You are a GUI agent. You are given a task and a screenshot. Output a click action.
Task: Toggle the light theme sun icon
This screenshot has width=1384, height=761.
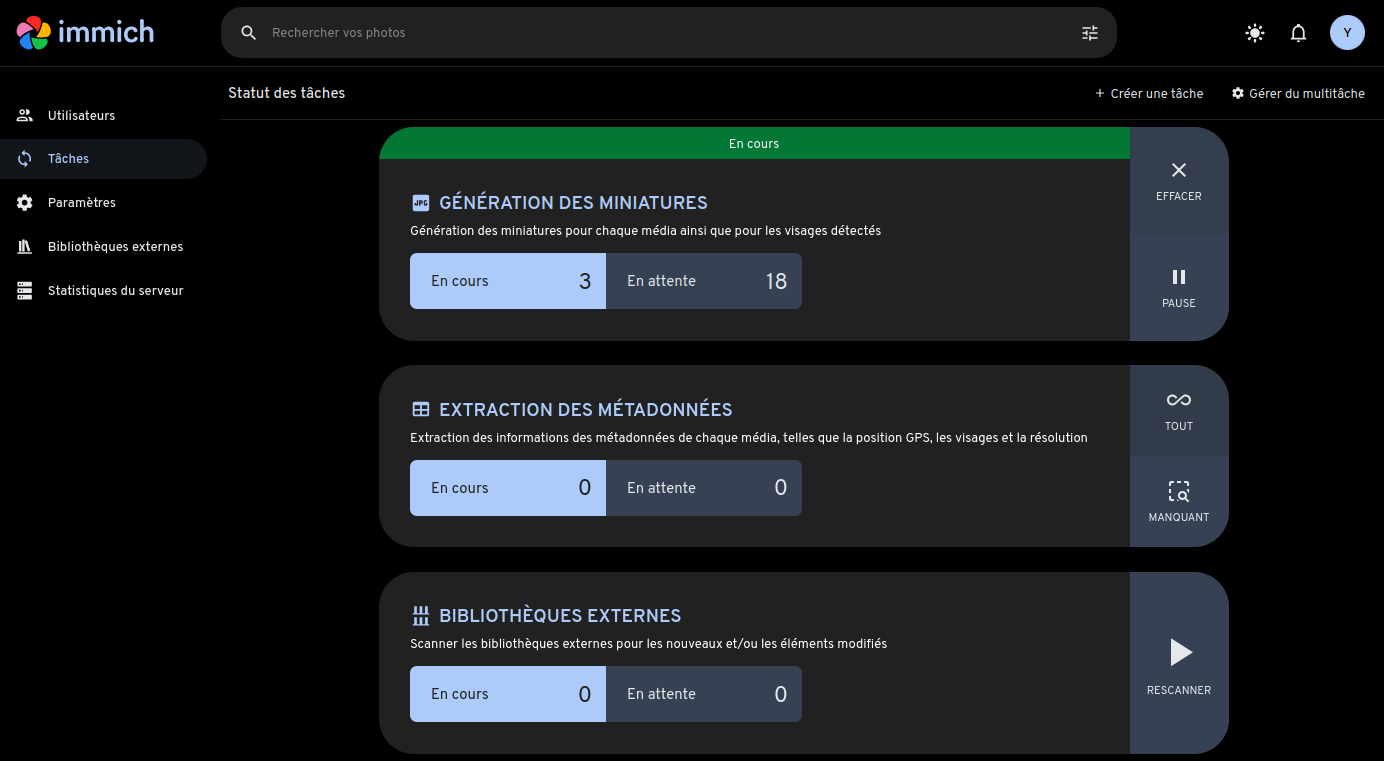pos(1254,33)
